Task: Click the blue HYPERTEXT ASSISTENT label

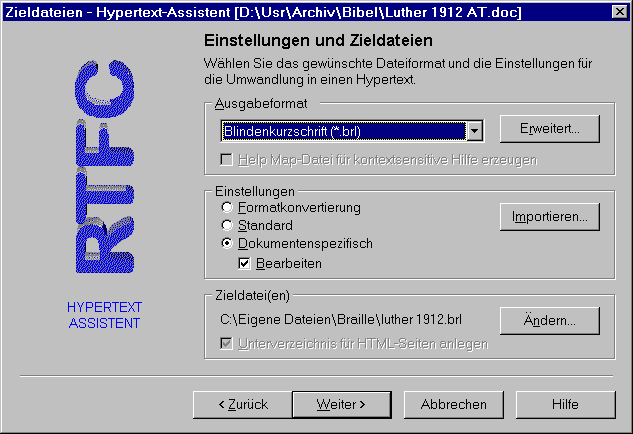Action: coord(104,315)
